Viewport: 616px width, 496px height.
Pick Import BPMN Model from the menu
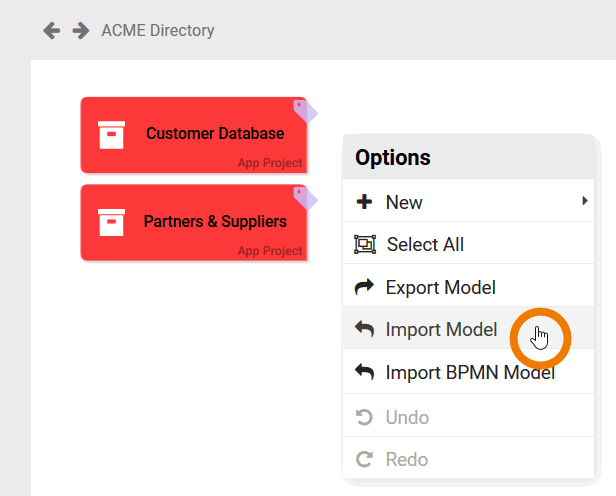pyautogui.click(x=470, y=373)
